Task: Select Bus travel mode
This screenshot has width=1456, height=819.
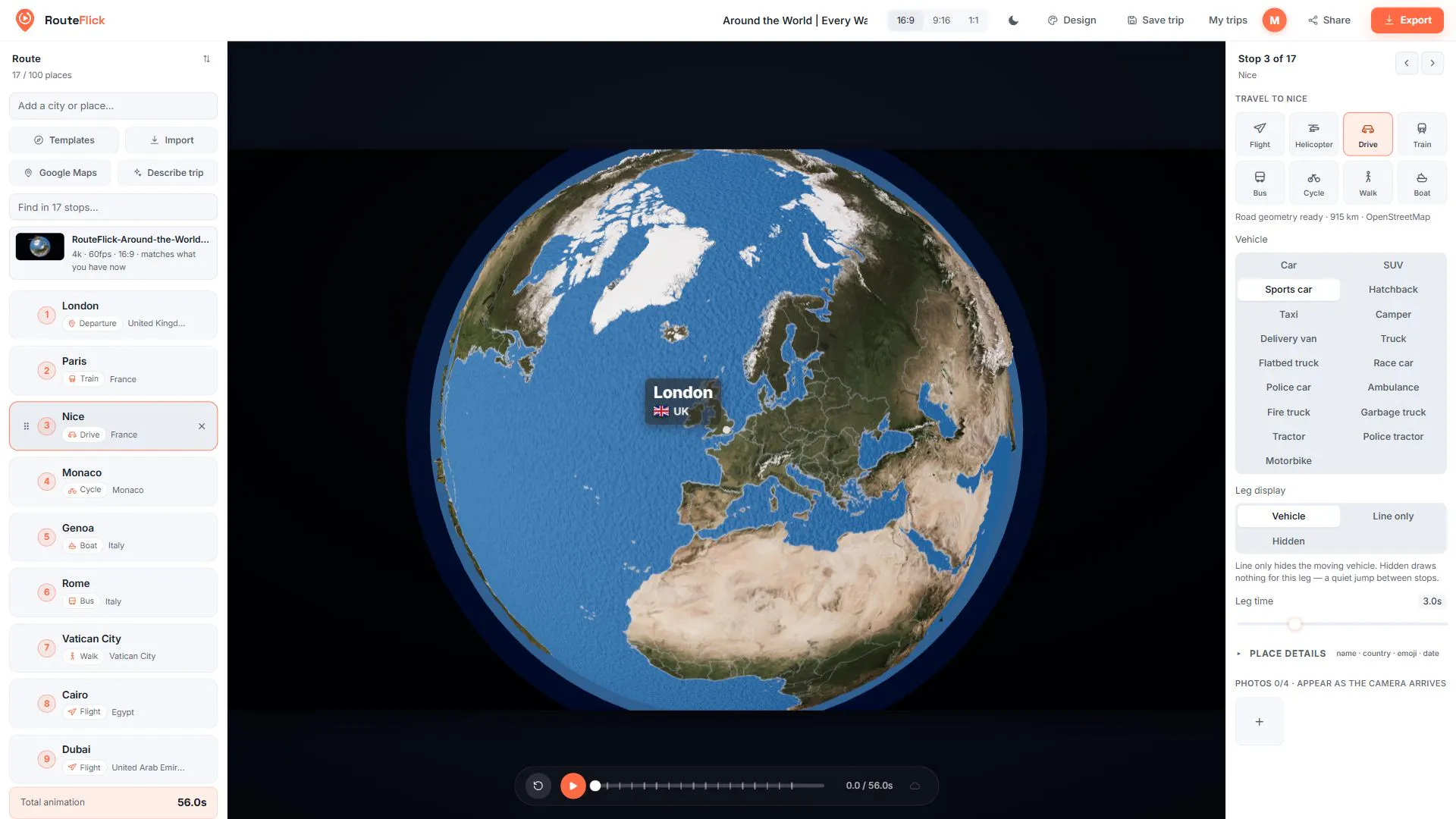Action: point(1260,183)
